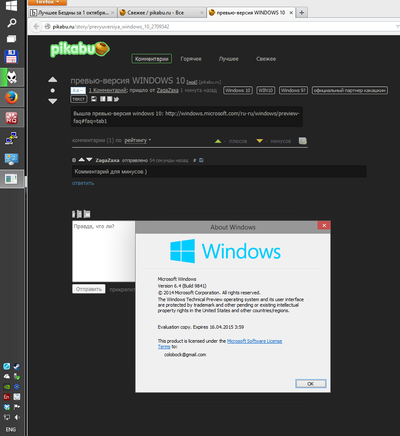Click the comment permalink hash symbol

pyautogui.click(x=195, y=160)
